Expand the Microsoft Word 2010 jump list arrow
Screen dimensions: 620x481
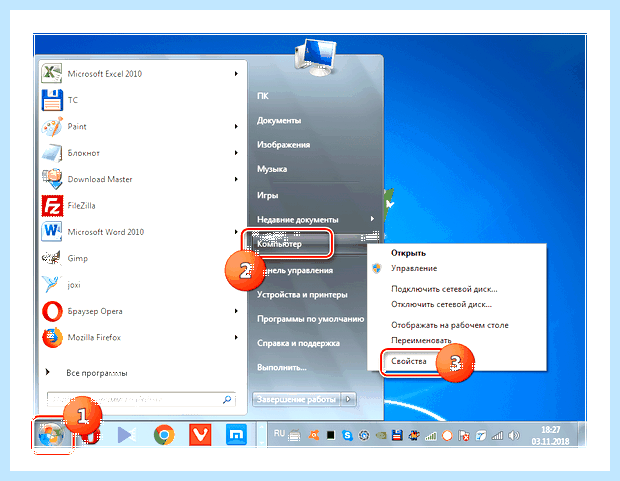tap(236, 231)
